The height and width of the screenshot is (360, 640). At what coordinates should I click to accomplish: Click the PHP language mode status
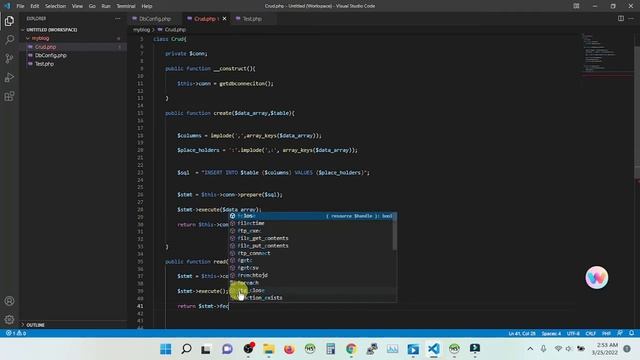click(606, 333)
